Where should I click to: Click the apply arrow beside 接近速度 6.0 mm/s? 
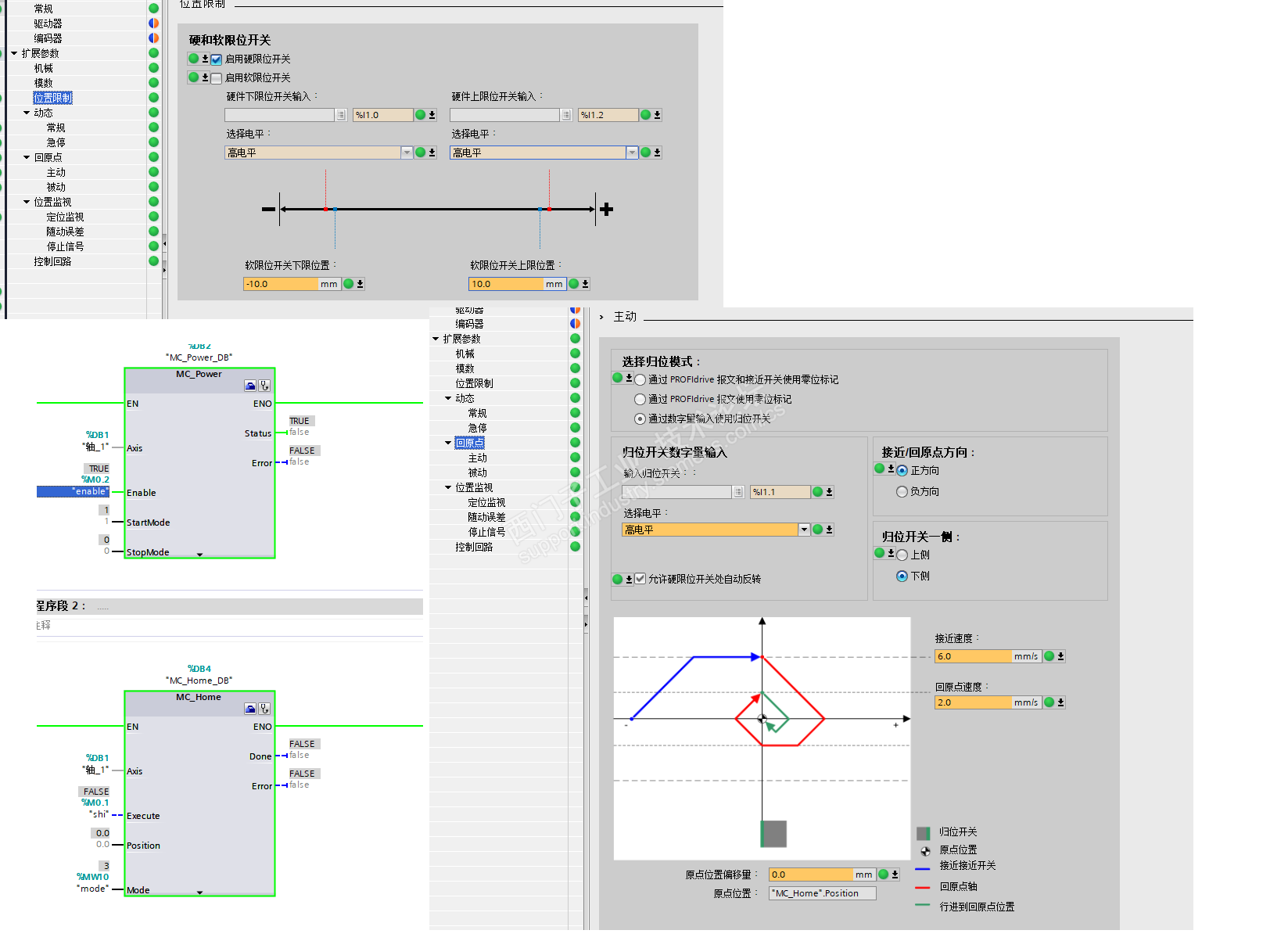click(1060, 656)
